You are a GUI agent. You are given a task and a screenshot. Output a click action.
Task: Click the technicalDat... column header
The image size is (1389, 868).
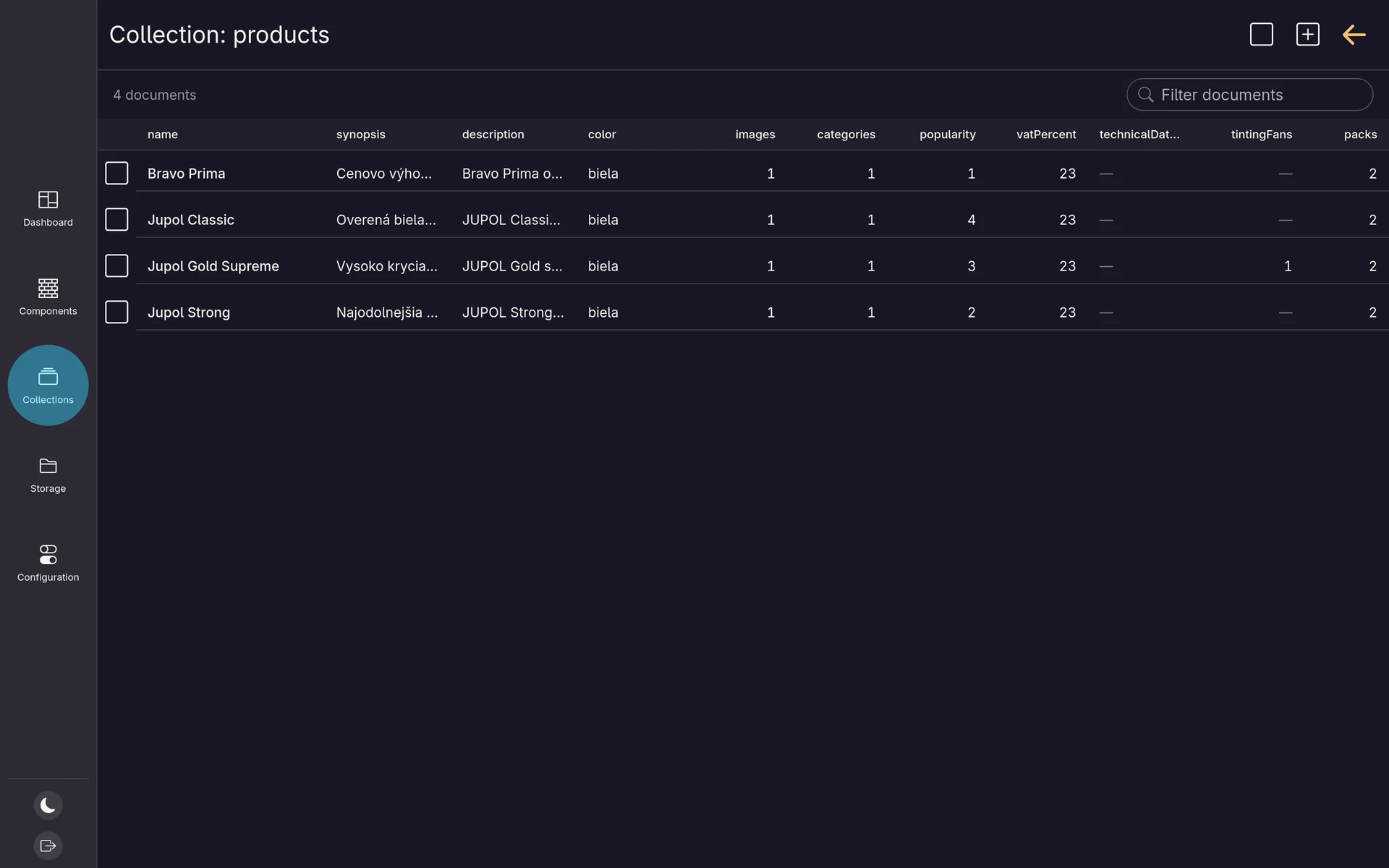[x=1139, y=135]
